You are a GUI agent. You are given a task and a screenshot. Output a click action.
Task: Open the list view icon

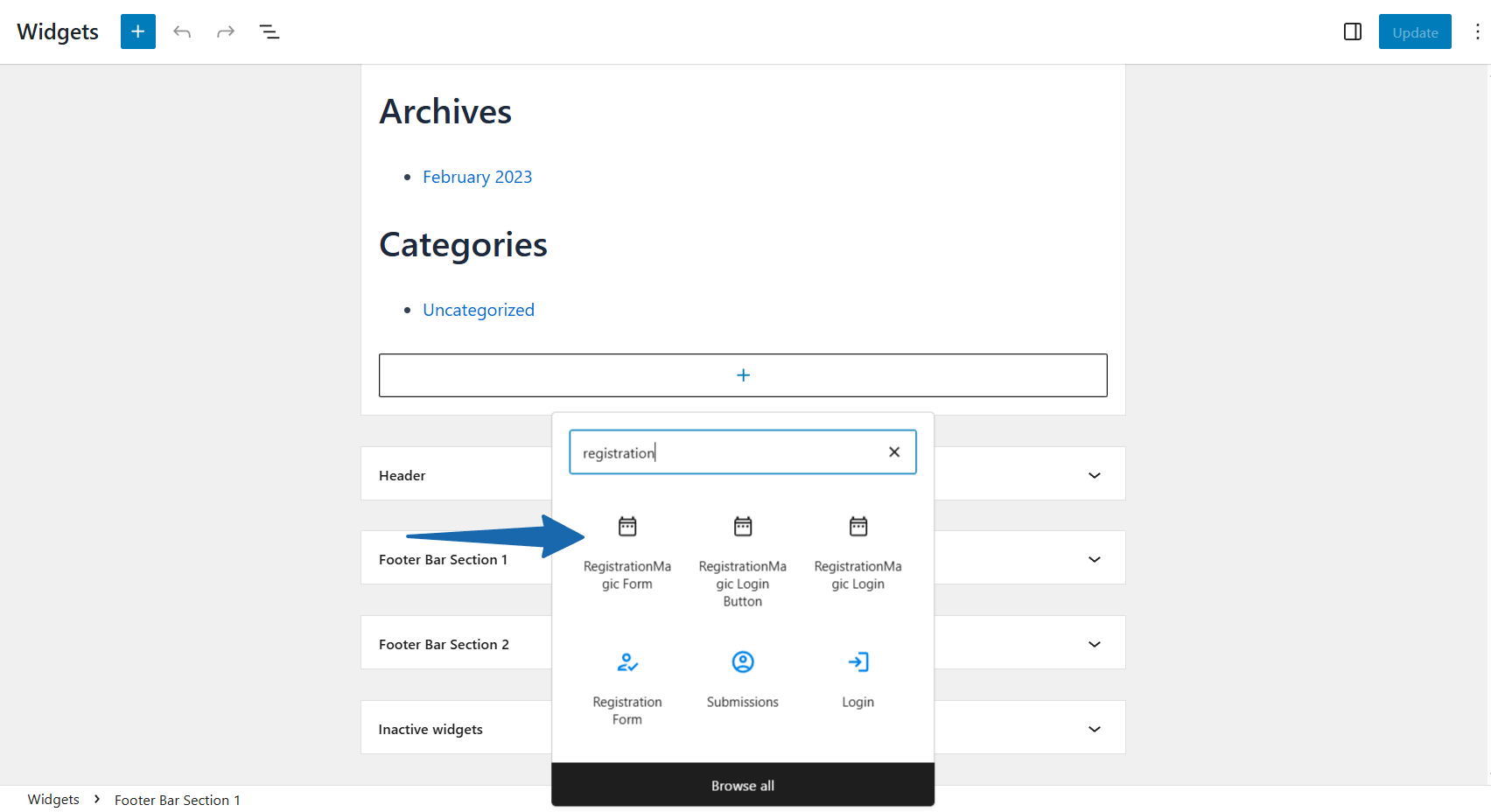click(269, 31)
